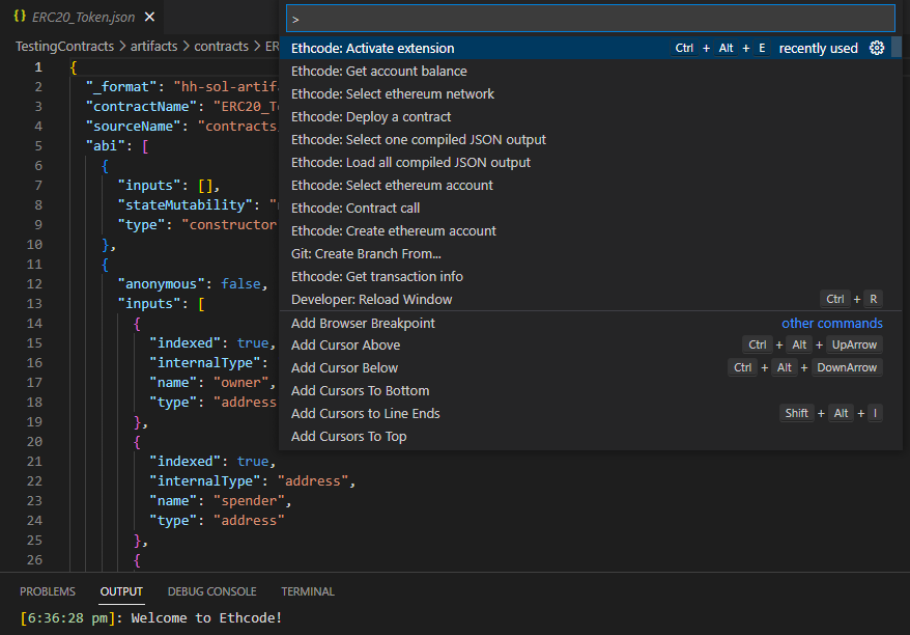
Task: Choose Ethcode: Create ethereum account
Action: click(393, 231)
